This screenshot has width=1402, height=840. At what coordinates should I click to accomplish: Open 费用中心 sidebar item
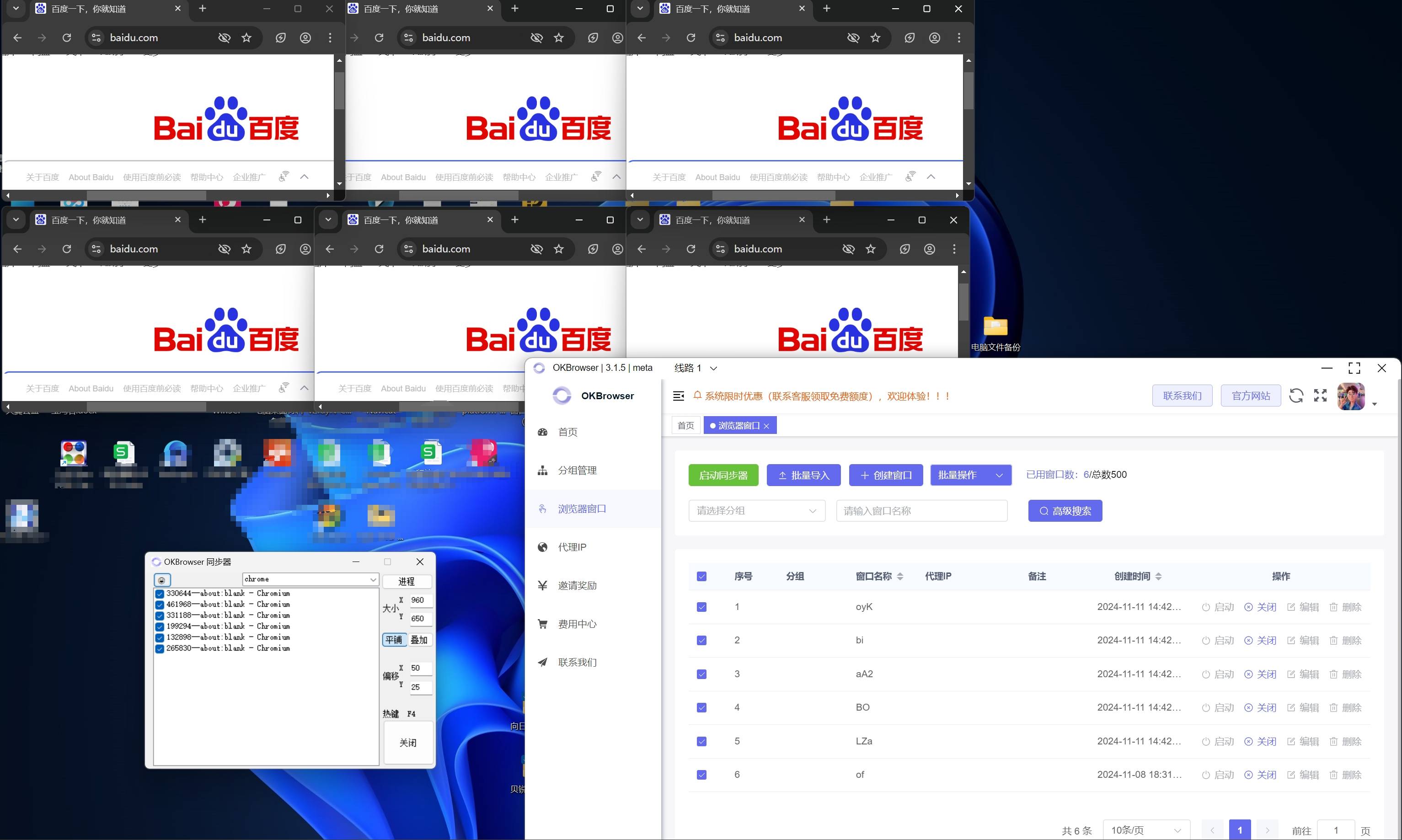pyautogui.click(x=577, y=624)
